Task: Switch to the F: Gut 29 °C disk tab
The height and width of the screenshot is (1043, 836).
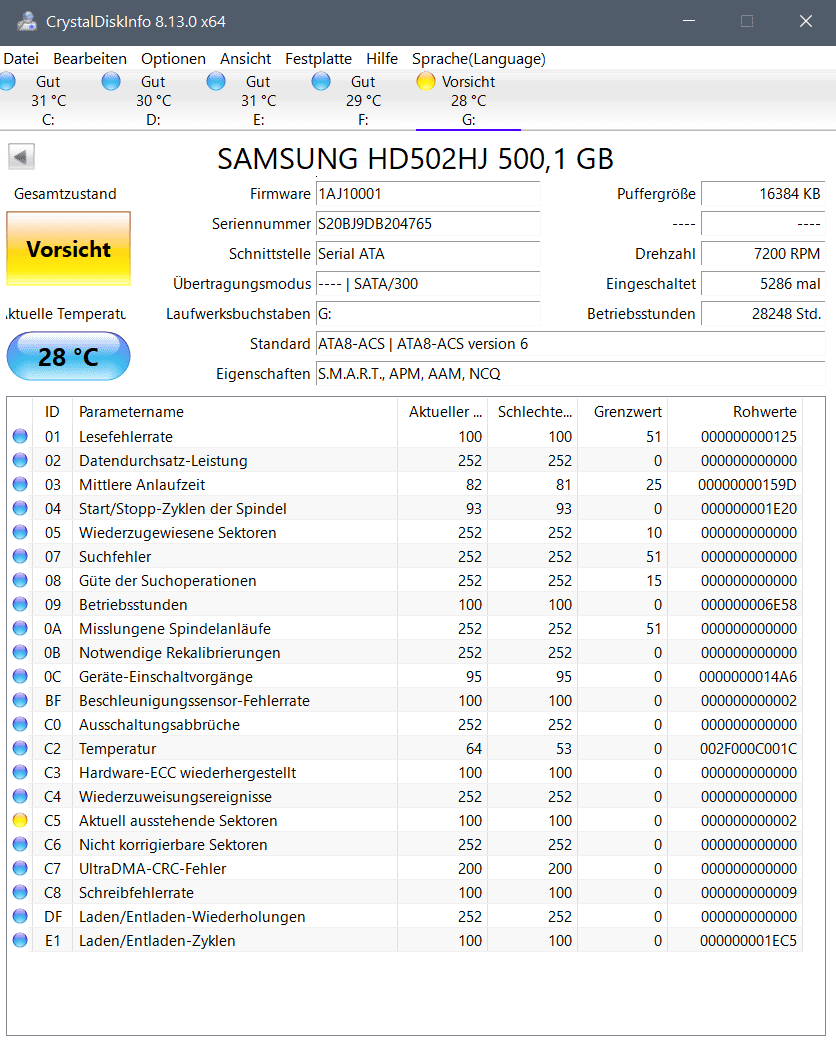Action: pos(363,100)
